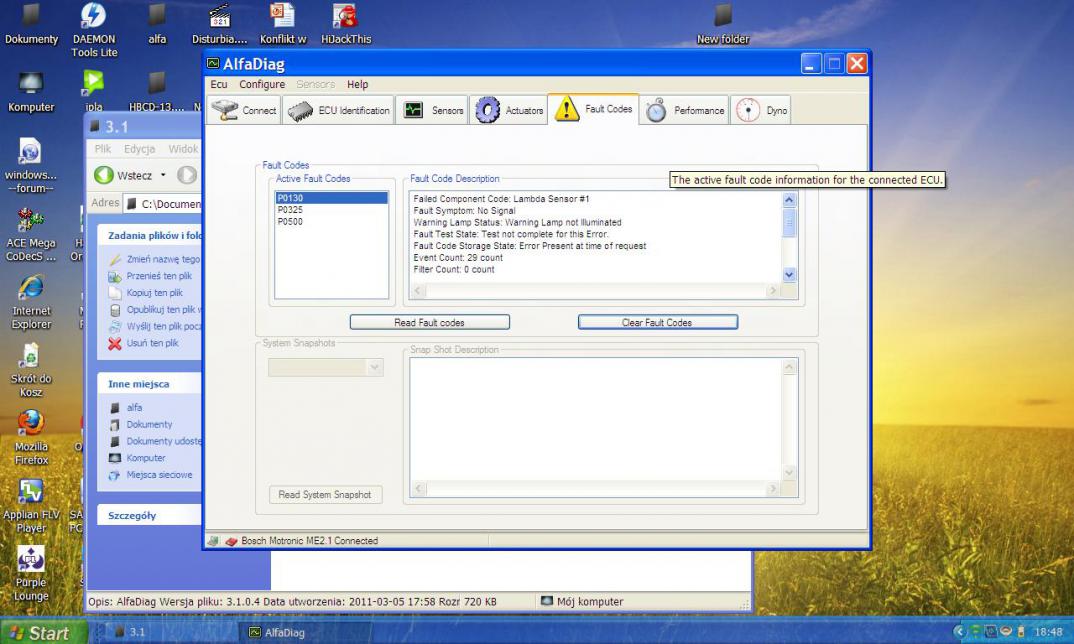Open the Ecu menu
Image resolution: width=1074 pixels, height=644 pixels.
219,85
